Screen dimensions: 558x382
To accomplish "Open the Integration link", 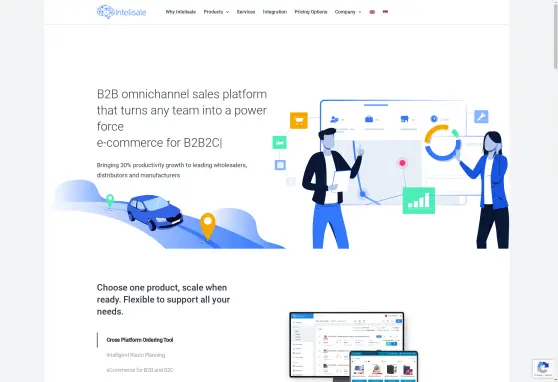I will [275, 12].
